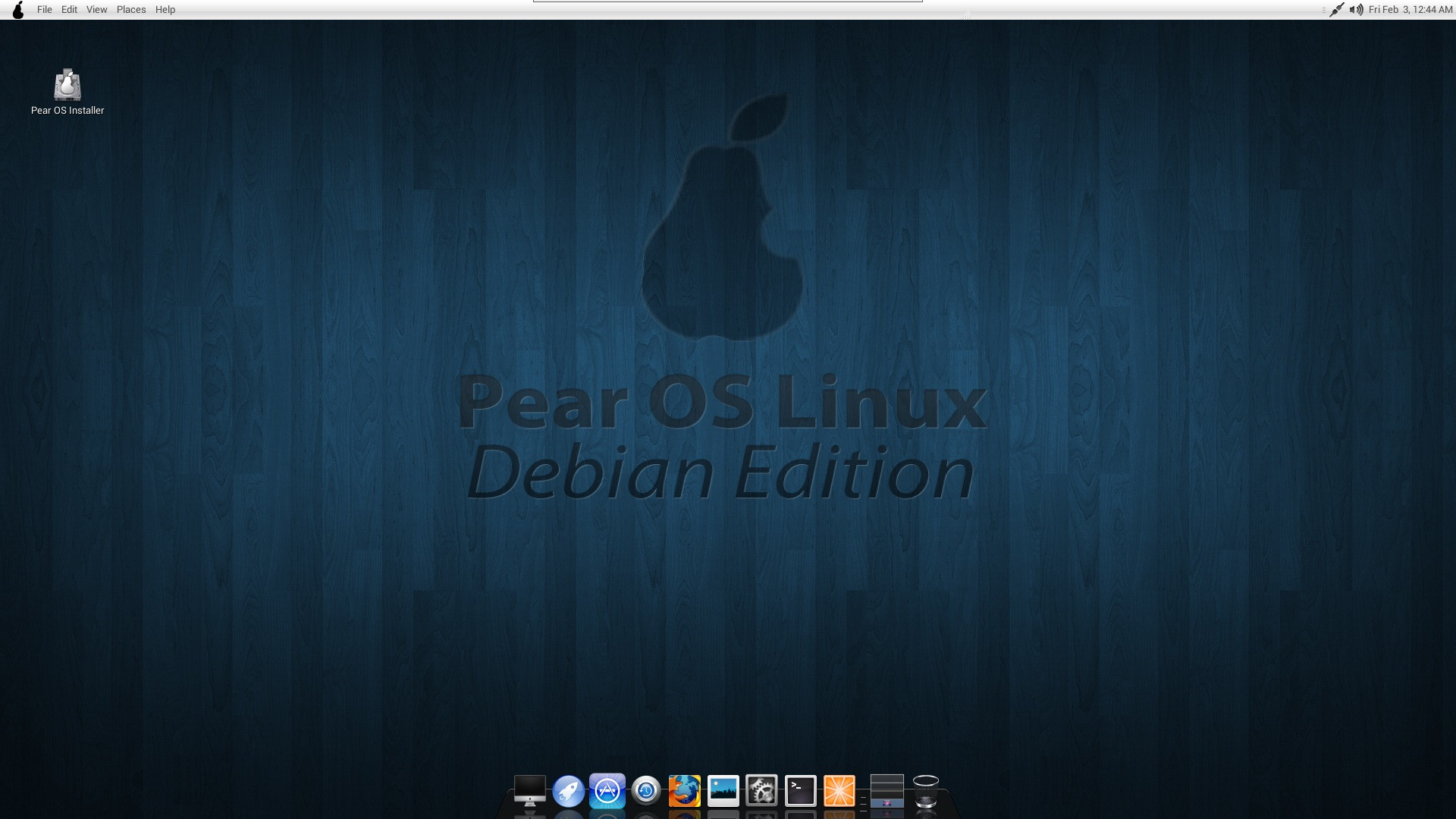The image size is (1456, 819).
Task: Open the Places menu
Action: pos(131,10)
